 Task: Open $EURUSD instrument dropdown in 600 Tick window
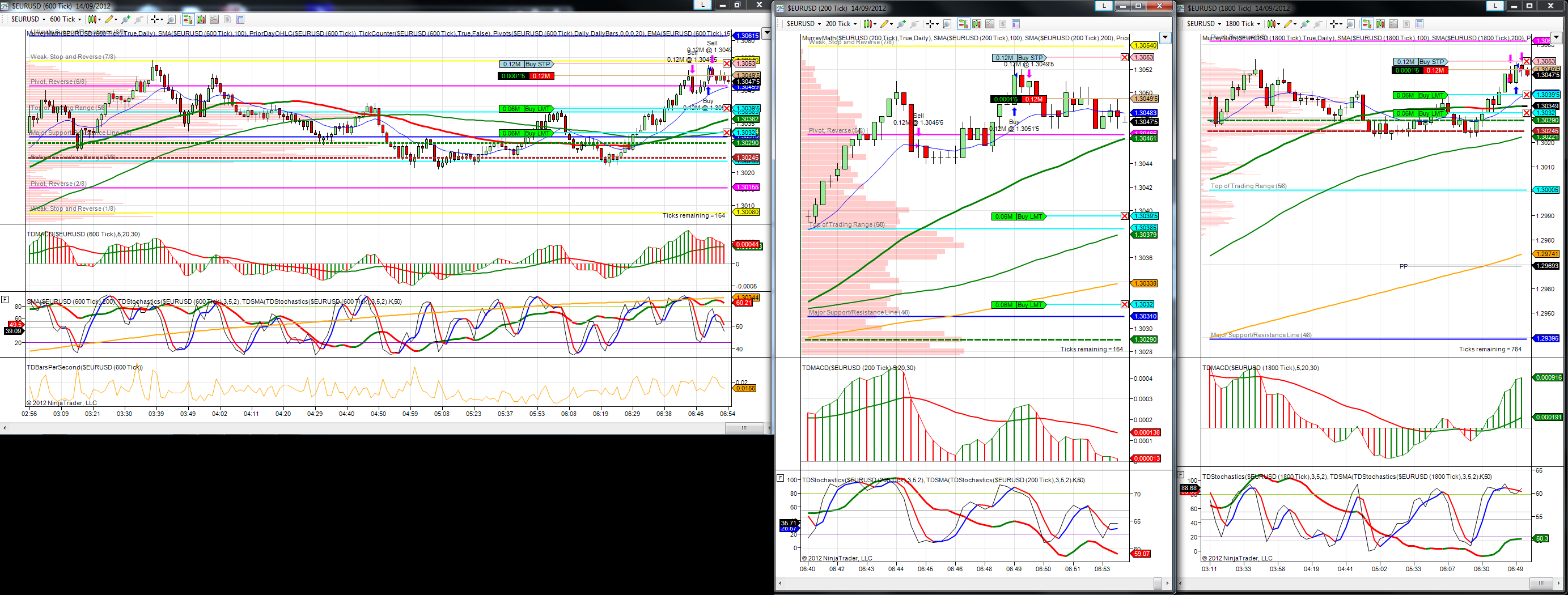pyautogui.click(x=28, y=19)
